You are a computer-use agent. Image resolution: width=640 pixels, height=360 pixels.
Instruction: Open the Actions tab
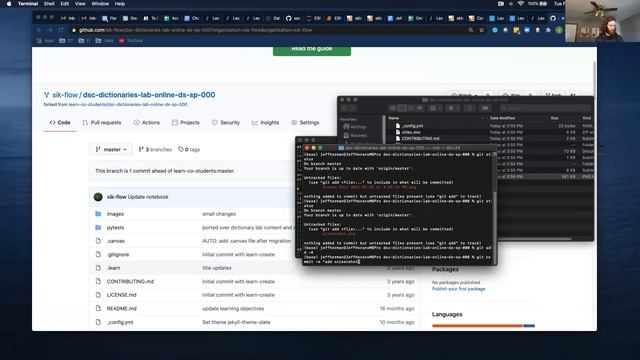[147, 122]
